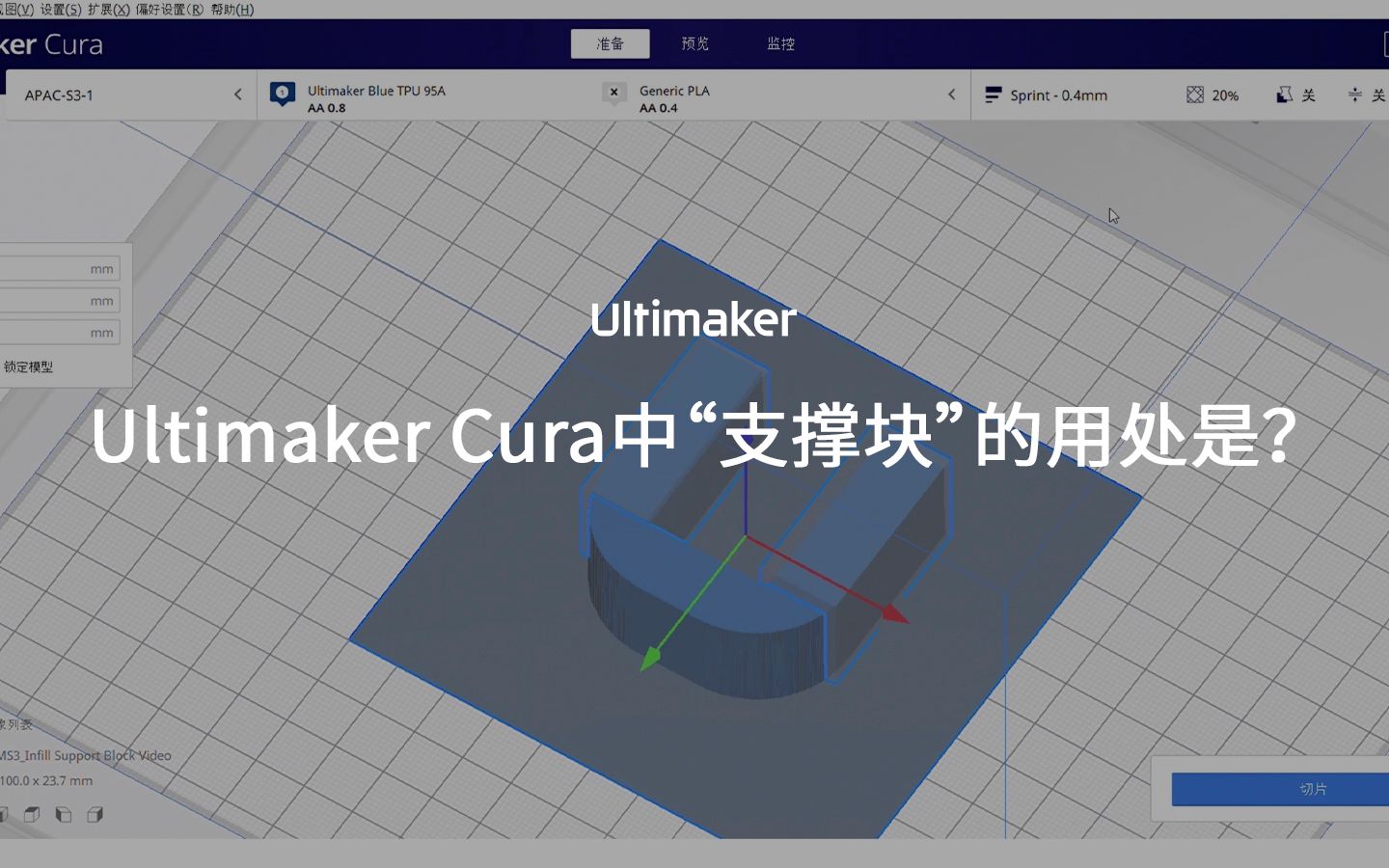1389x868 pixels.
Task: Open the 帮助(H) menu
Action: click(231, 9)
